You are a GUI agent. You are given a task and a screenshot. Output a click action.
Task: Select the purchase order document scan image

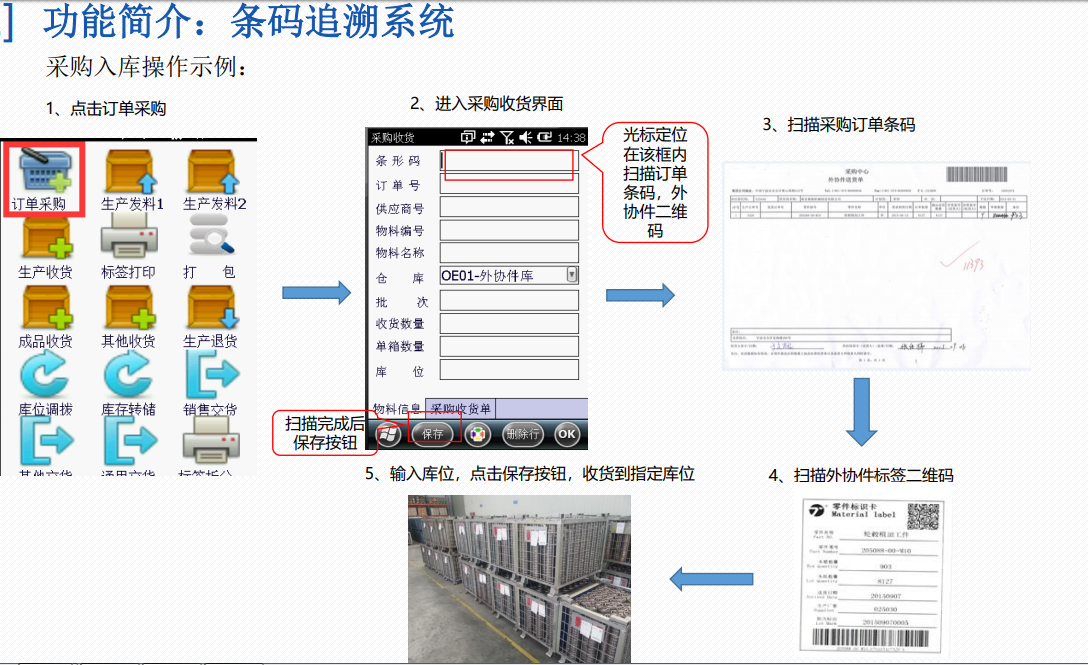[x=876, y=267]
